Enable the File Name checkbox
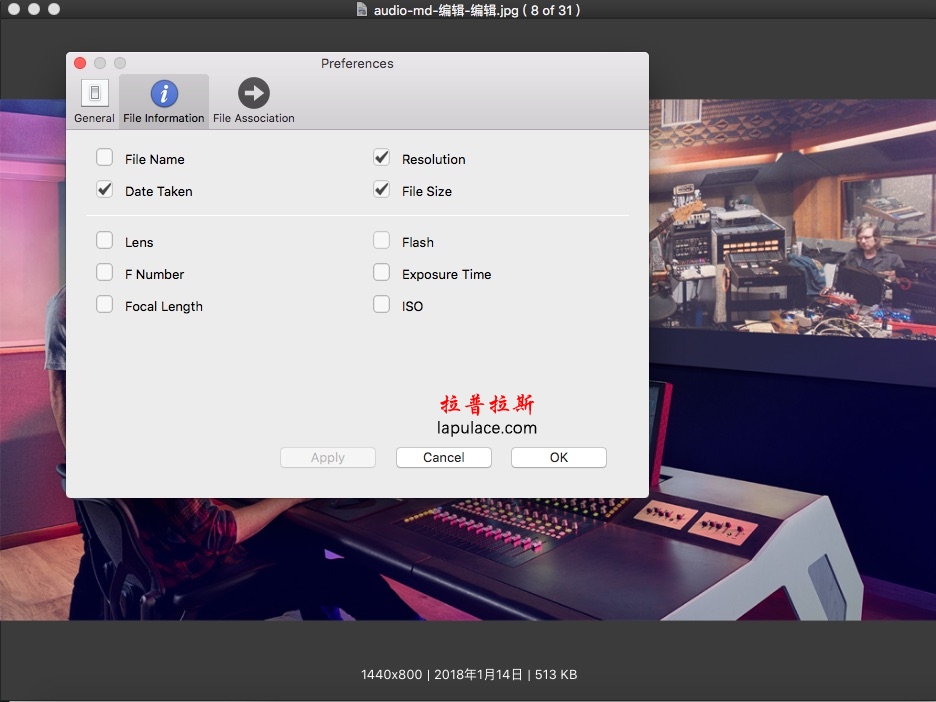The image size is (936, 702). tap(104, 158)
